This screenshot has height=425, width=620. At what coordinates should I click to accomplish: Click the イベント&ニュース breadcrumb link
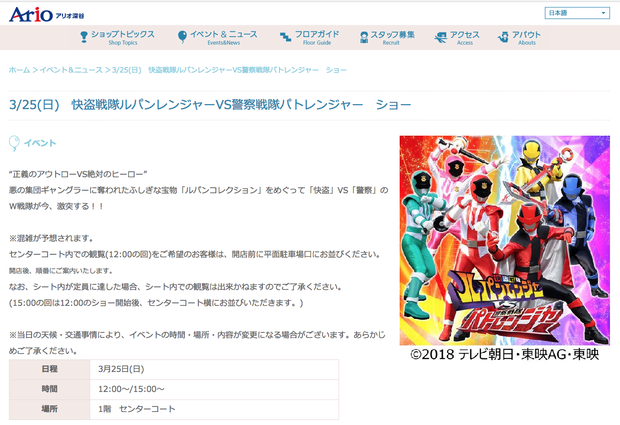pos(71,70)
